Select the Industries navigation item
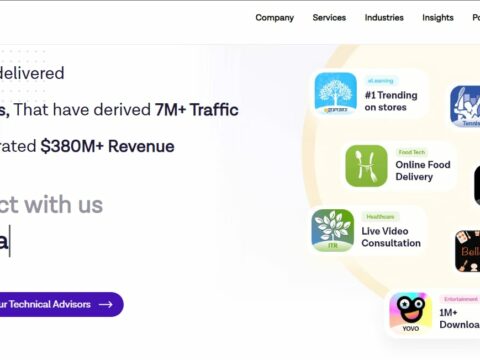The image size is (480, 360). click(x=384, y=17)
